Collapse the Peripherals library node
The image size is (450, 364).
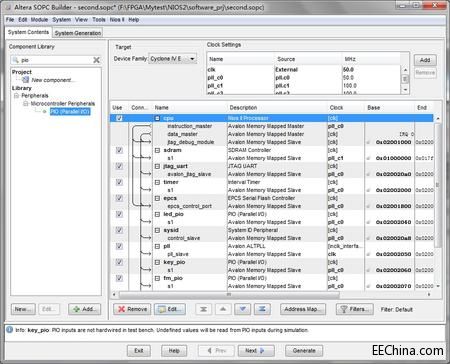pyautogui.click(x=16, y=96)
